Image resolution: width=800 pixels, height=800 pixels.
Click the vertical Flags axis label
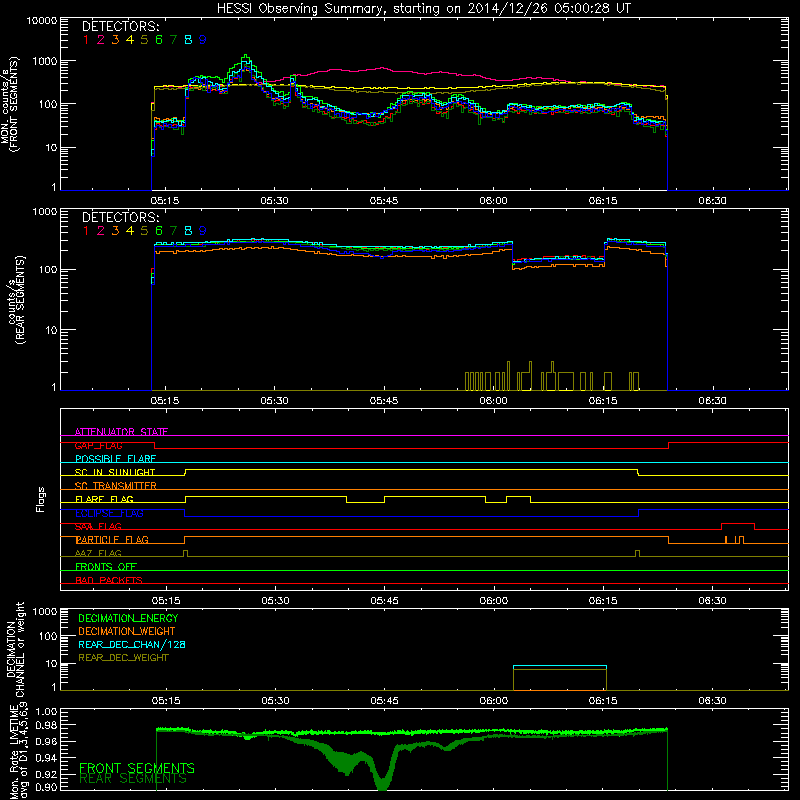click(40, 499)
